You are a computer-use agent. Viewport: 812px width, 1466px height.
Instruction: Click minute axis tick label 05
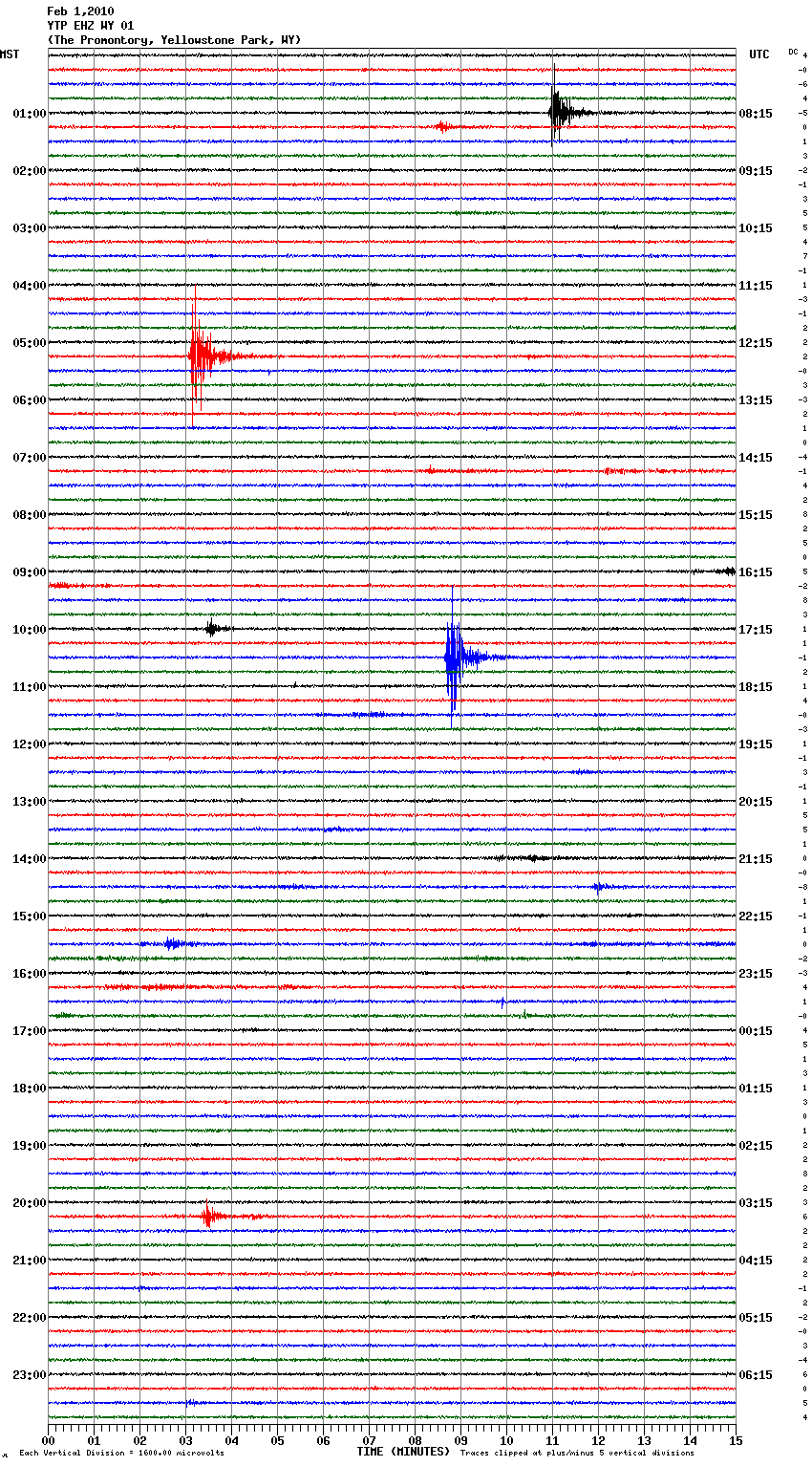click(277, 1440)
